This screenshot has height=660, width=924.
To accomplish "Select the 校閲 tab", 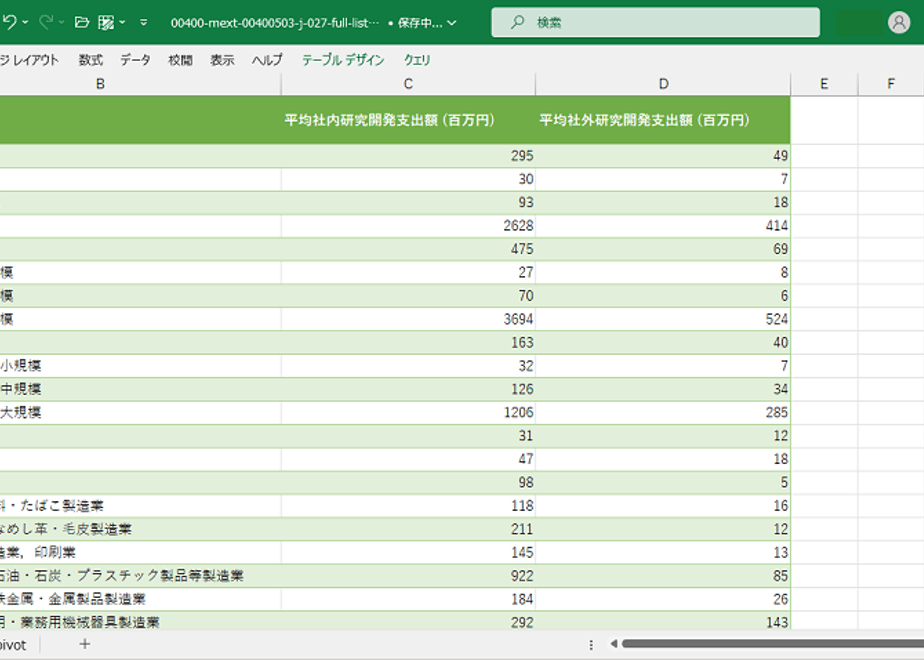I will pos(180,60).
